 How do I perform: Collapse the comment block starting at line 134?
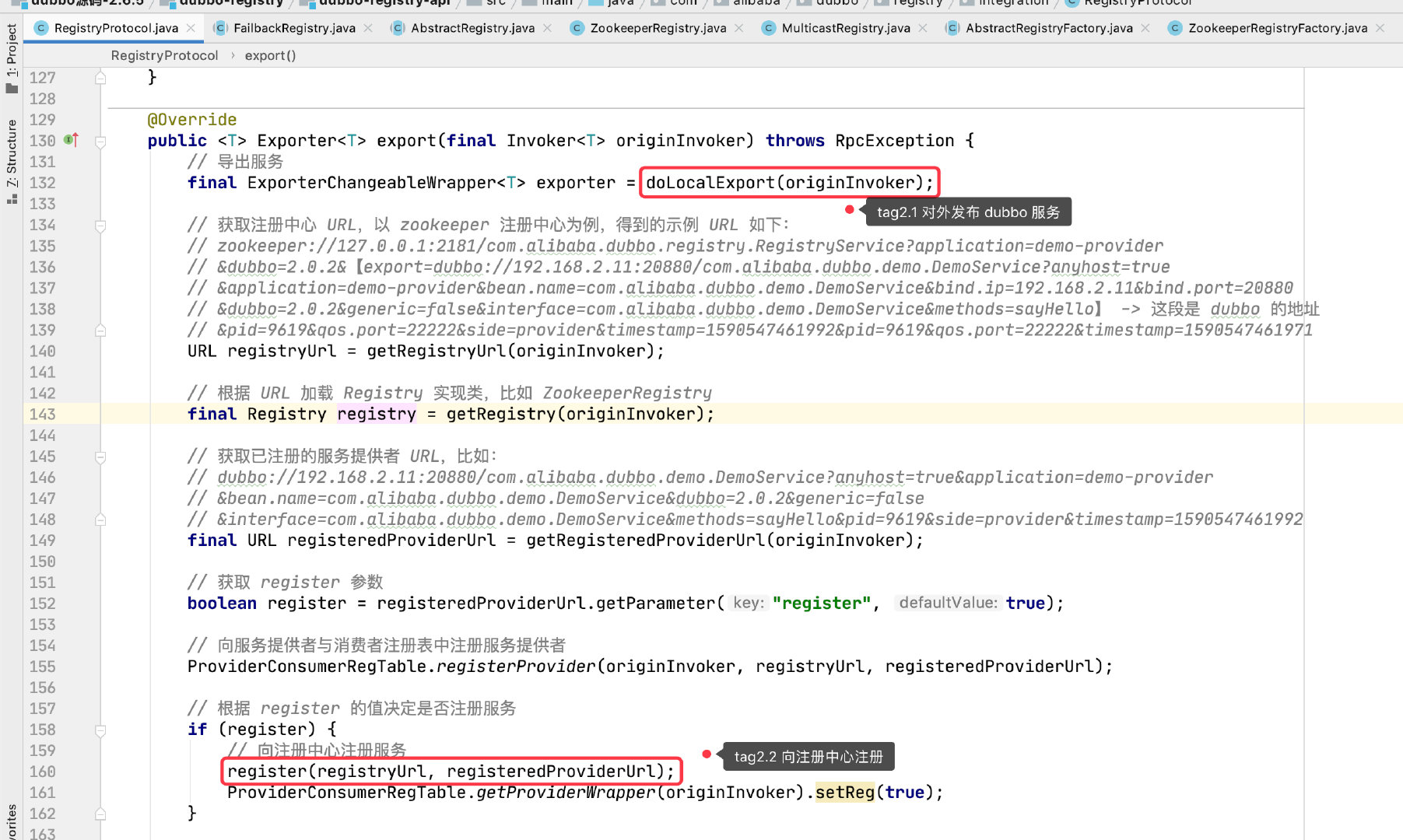[100, 226]
